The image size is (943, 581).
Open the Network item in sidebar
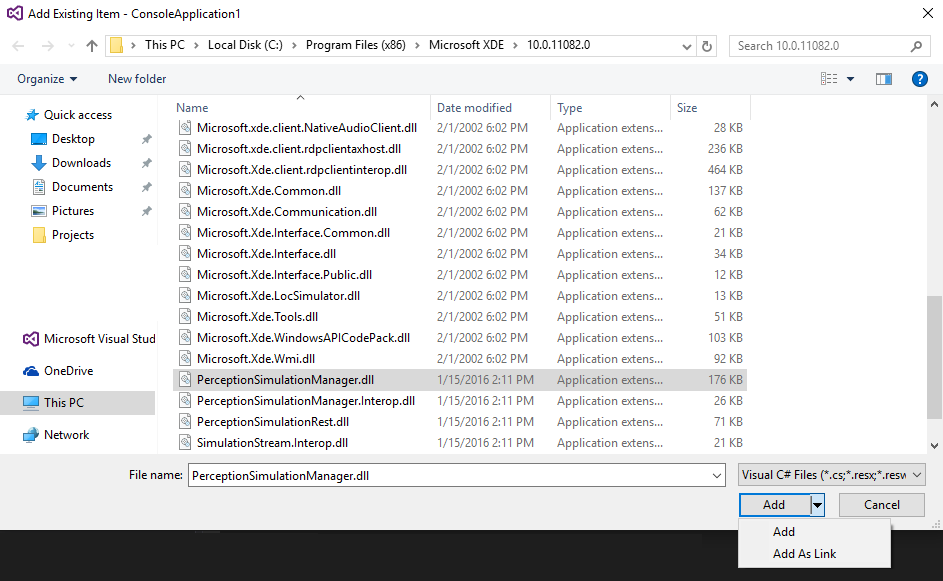(x=64, y=435)
